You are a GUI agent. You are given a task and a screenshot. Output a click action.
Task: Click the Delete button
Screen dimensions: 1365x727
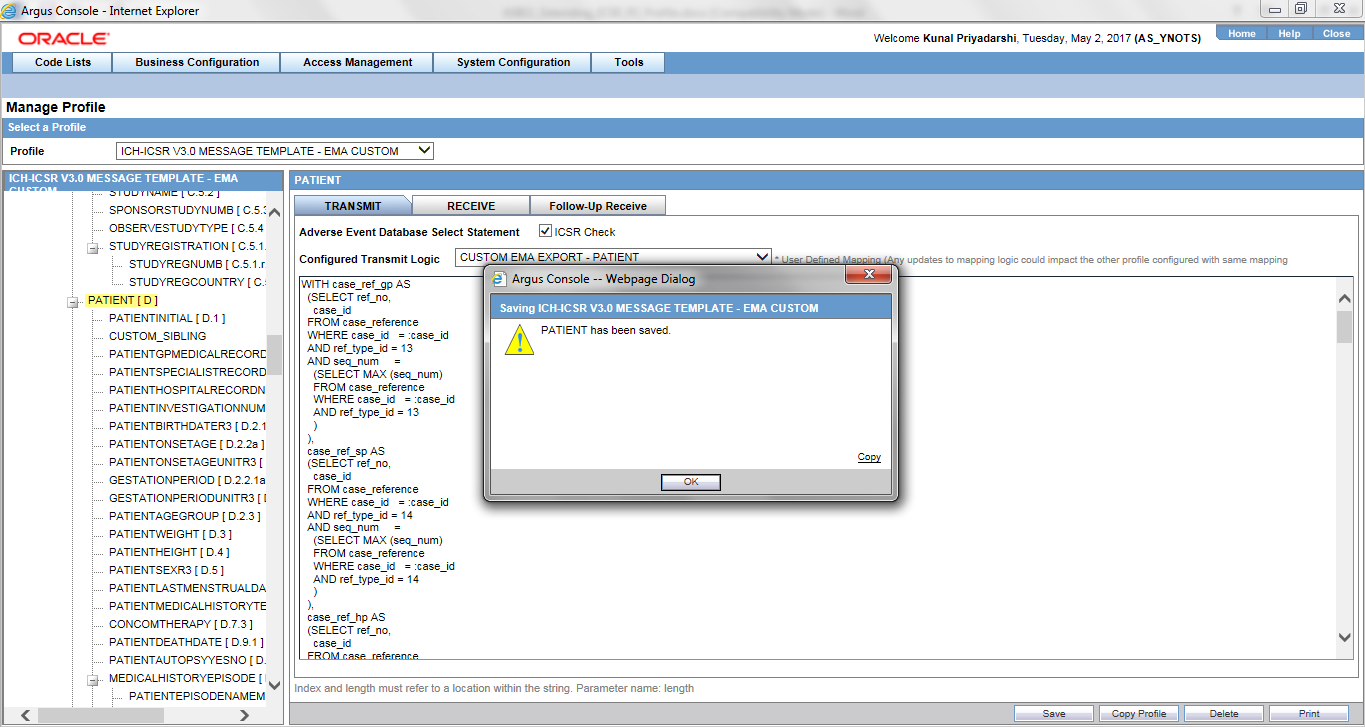click(1224, 714)
